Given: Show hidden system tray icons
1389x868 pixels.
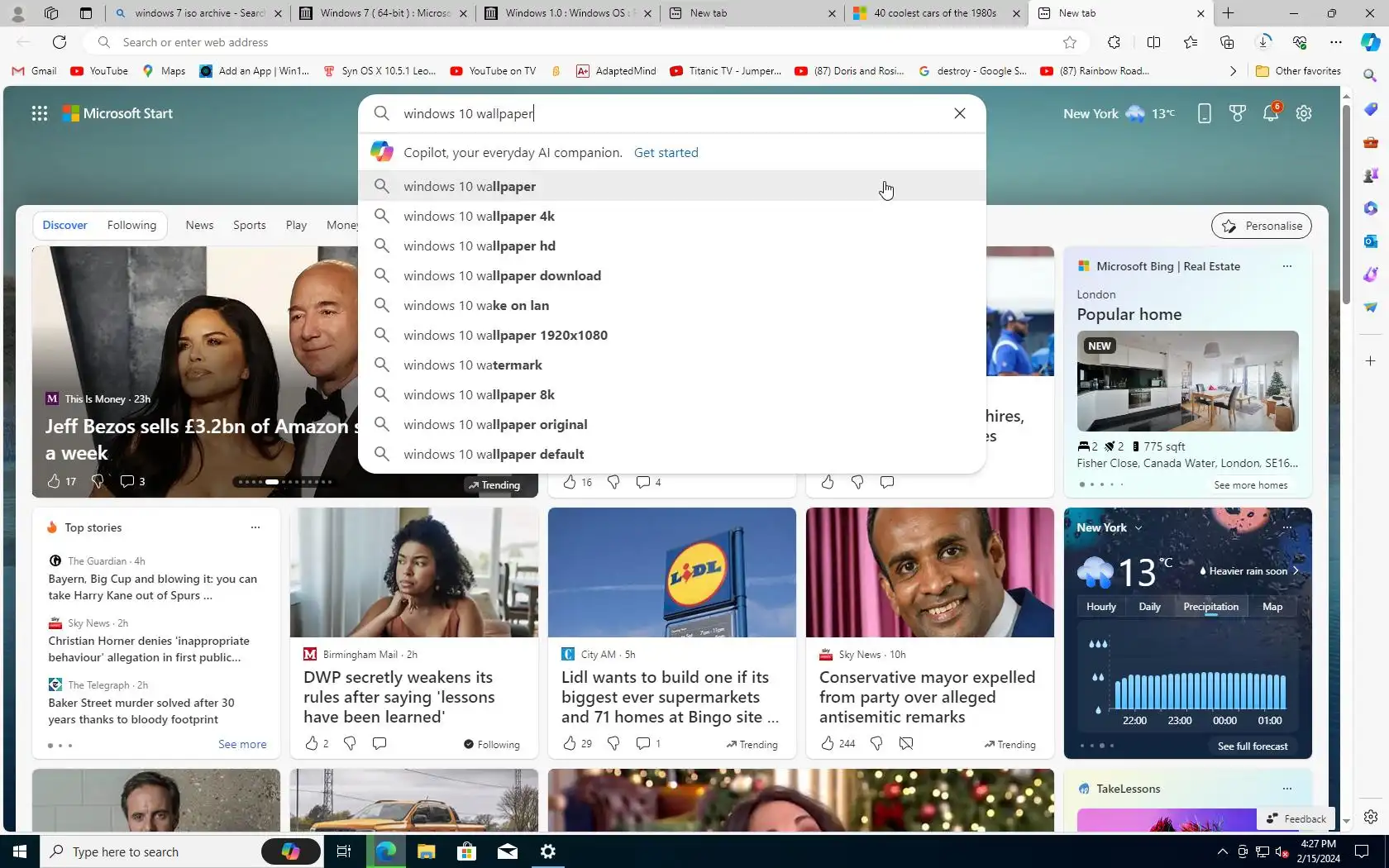Looking at the screenshot, I should [1222, 851].
